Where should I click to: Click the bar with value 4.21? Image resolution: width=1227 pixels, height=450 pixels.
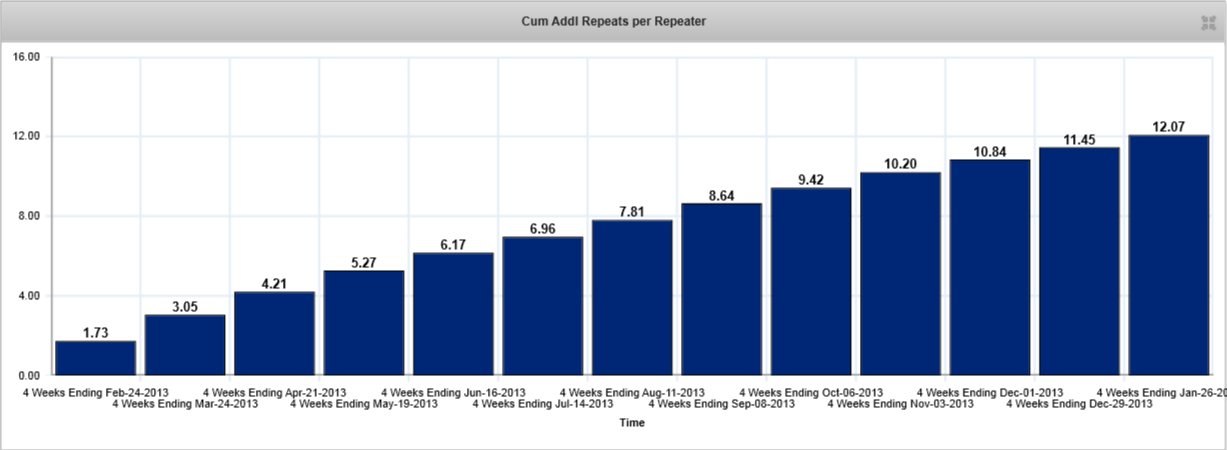[x=274, y=333]
